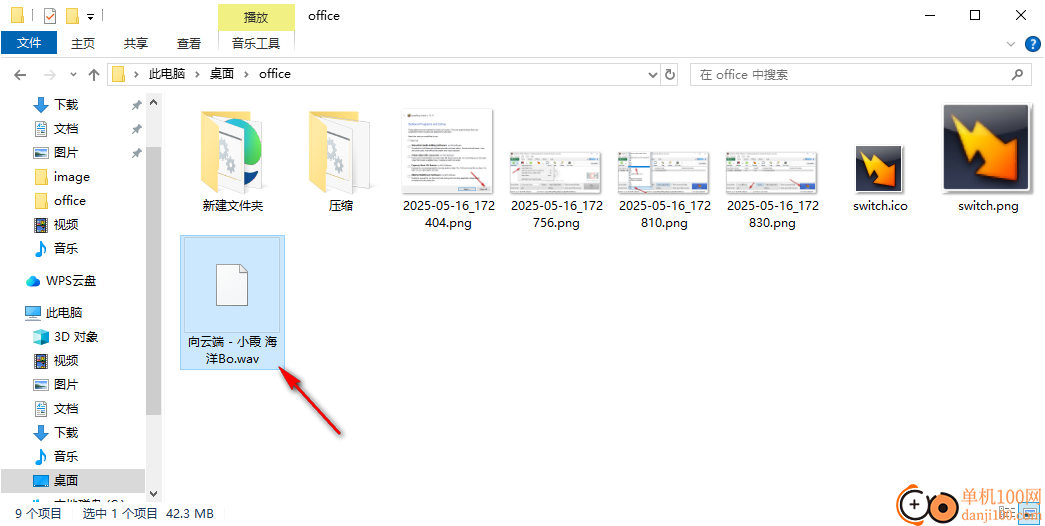The height and width of the screenshot is (526, 1045).
Task: Click the title bar folder icon
Action: (17, 15)
